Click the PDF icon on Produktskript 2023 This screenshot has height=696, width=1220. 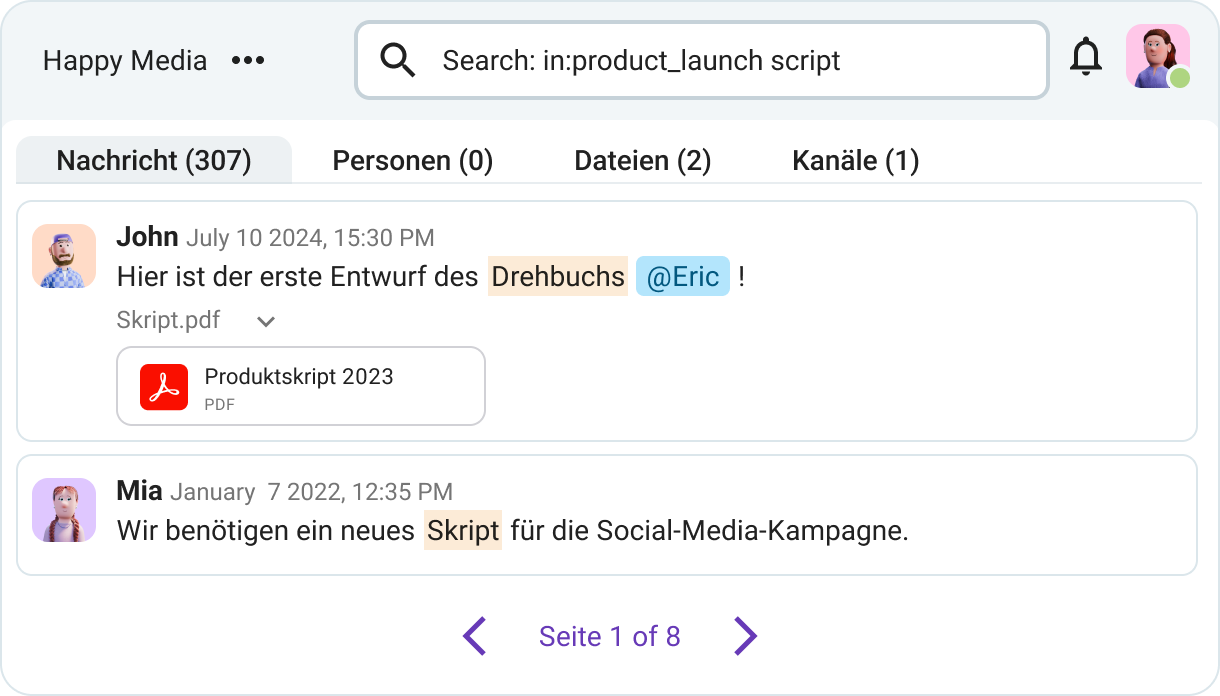tap(164, 386)
